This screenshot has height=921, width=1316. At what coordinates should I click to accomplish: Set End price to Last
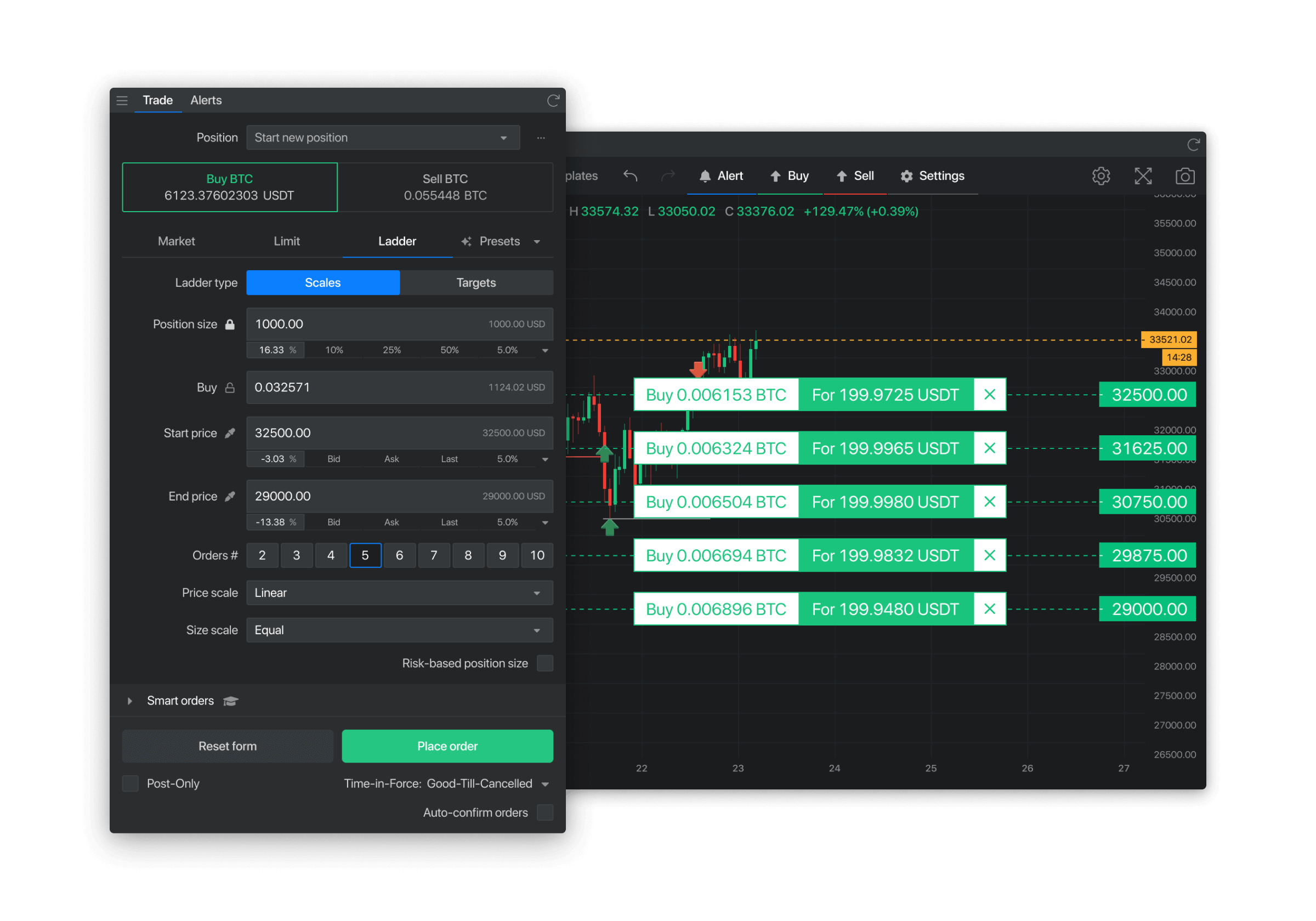(x=450, y=522)
